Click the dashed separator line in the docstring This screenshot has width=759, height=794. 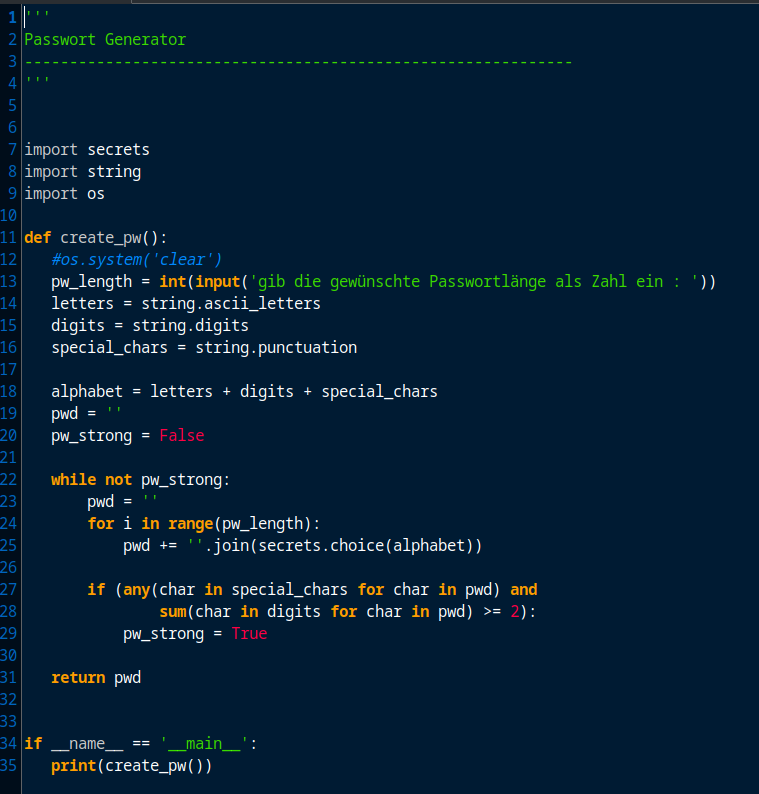tap(298, 62)
